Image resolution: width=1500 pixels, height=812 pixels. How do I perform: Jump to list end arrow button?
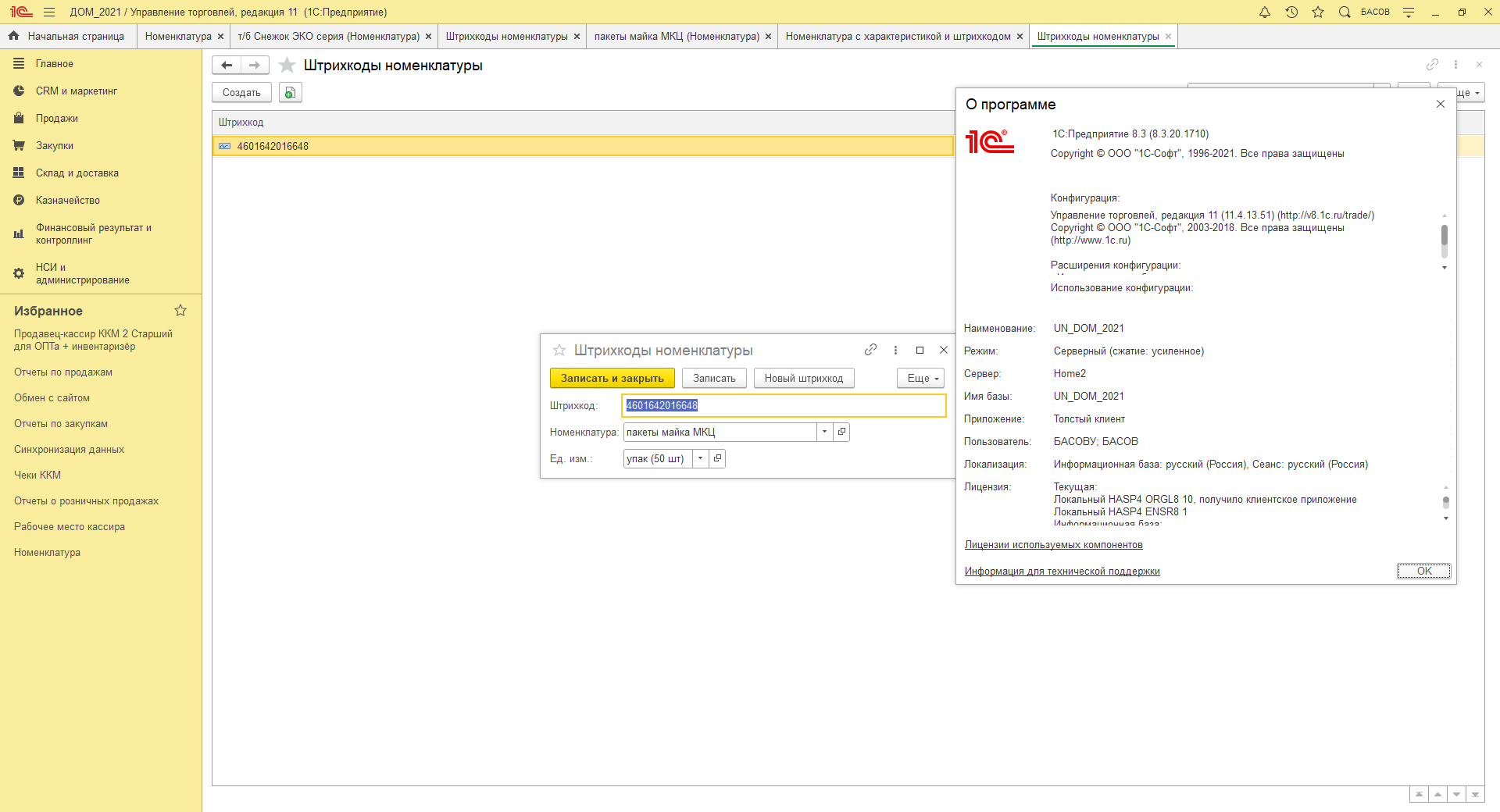click(1475, 794)
